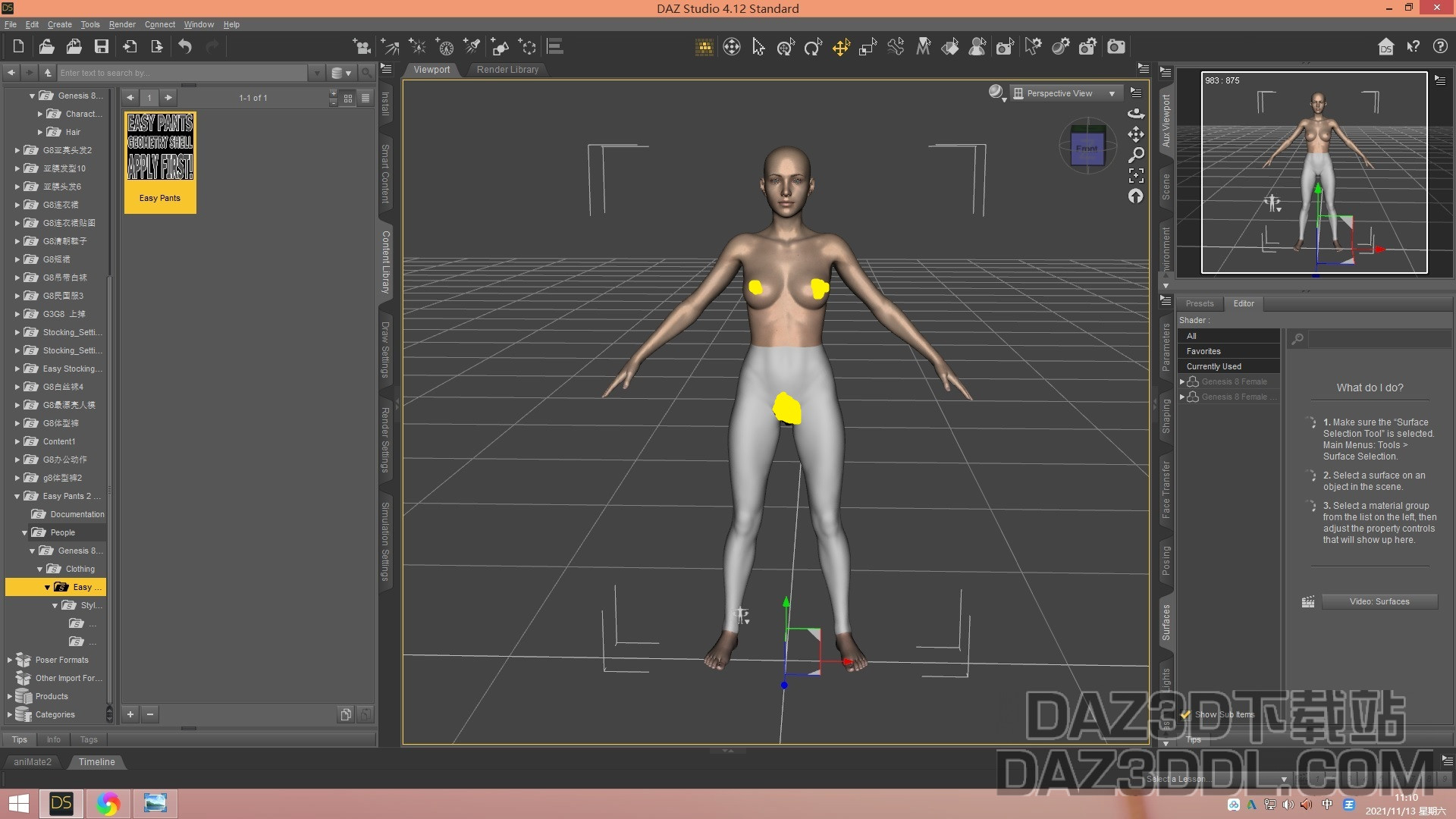Image resolution: width=1456 pixels, height=819 pixels.
Task: Switch content browser to list view
Action: [366, 98]
